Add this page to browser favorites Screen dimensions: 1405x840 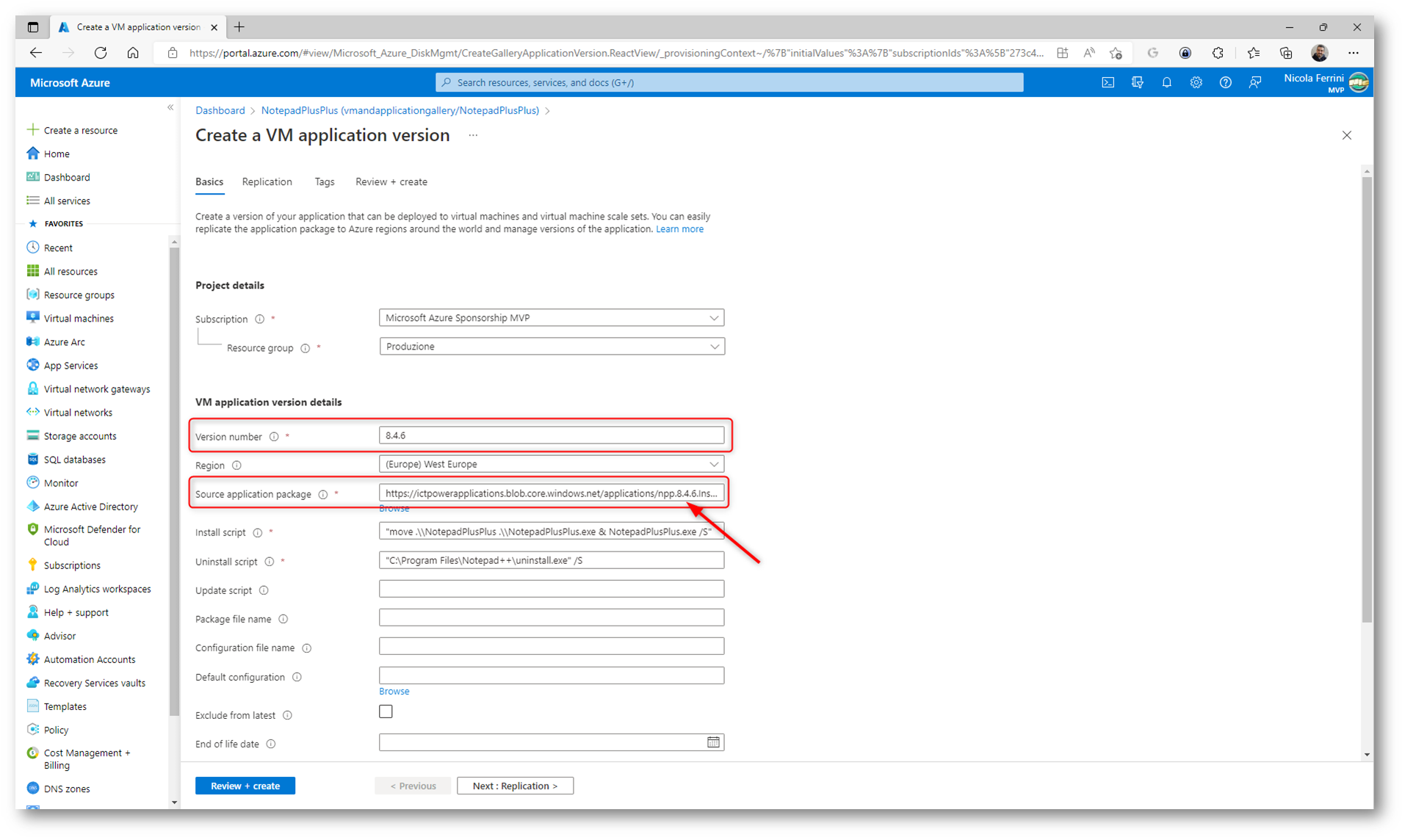(x=1116, y=53)
